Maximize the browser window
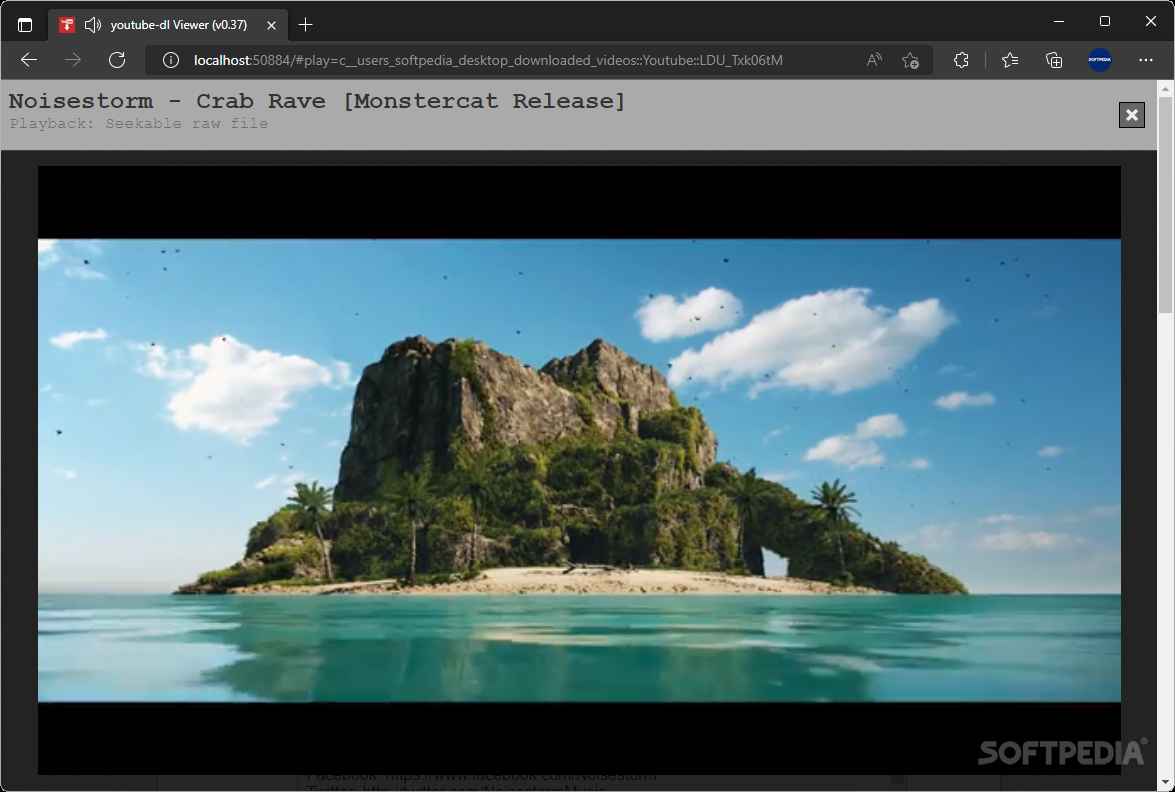This screenshot has height=792, width=1175. click(1105, 22)
